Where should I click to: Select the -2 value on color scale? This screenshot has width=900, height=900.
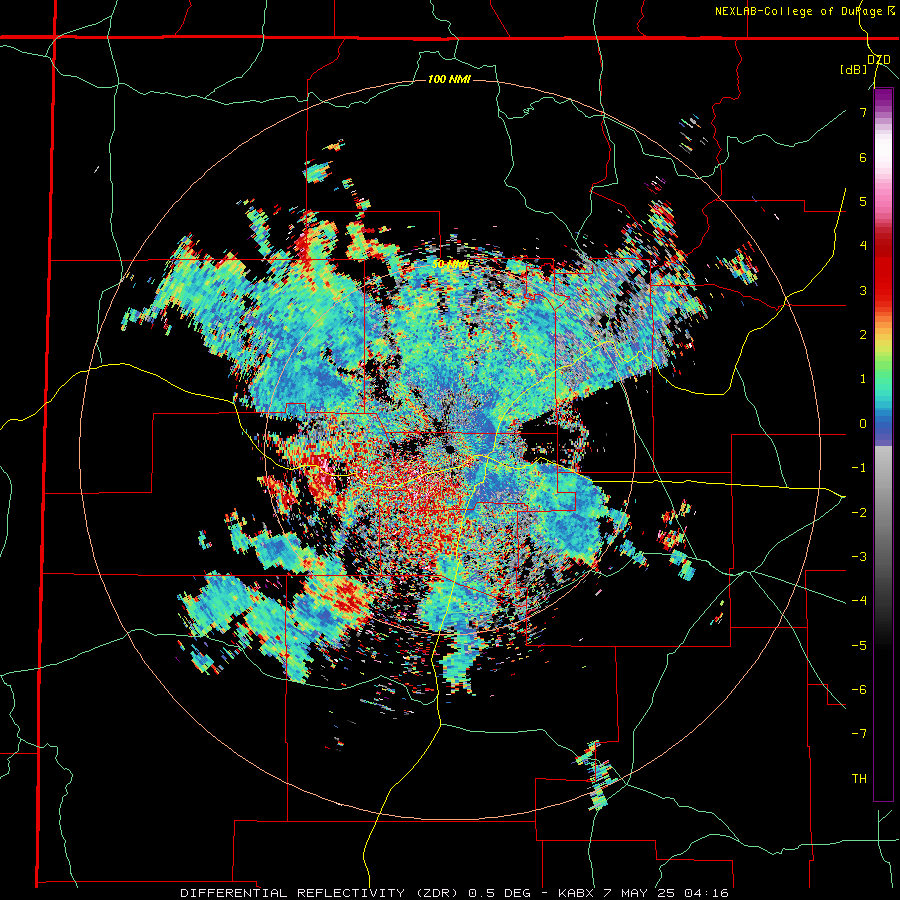[859, 513]
